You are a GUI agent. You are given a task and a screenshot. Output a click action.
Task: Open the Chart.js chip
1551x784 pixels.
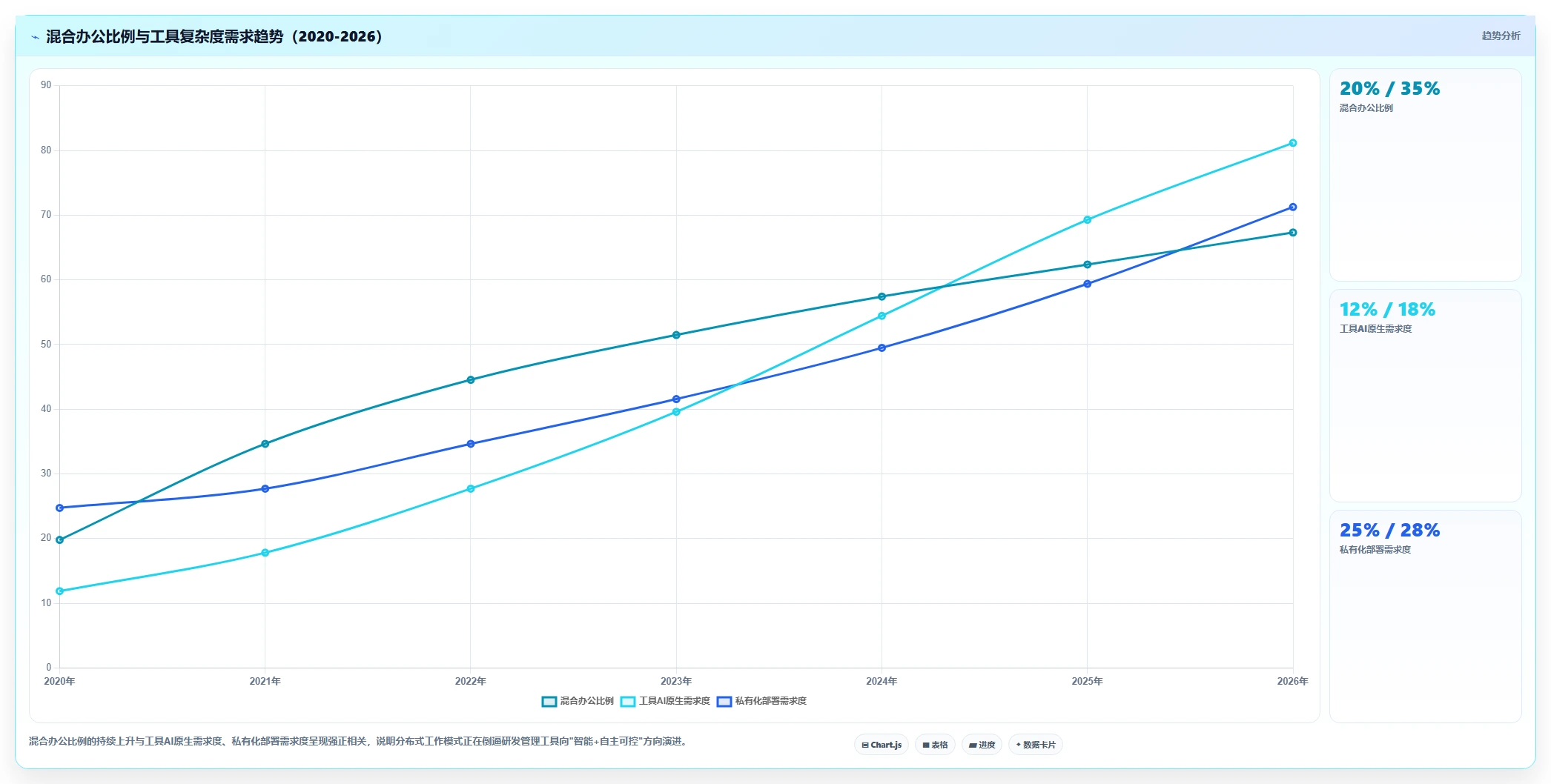pos(882,745)
